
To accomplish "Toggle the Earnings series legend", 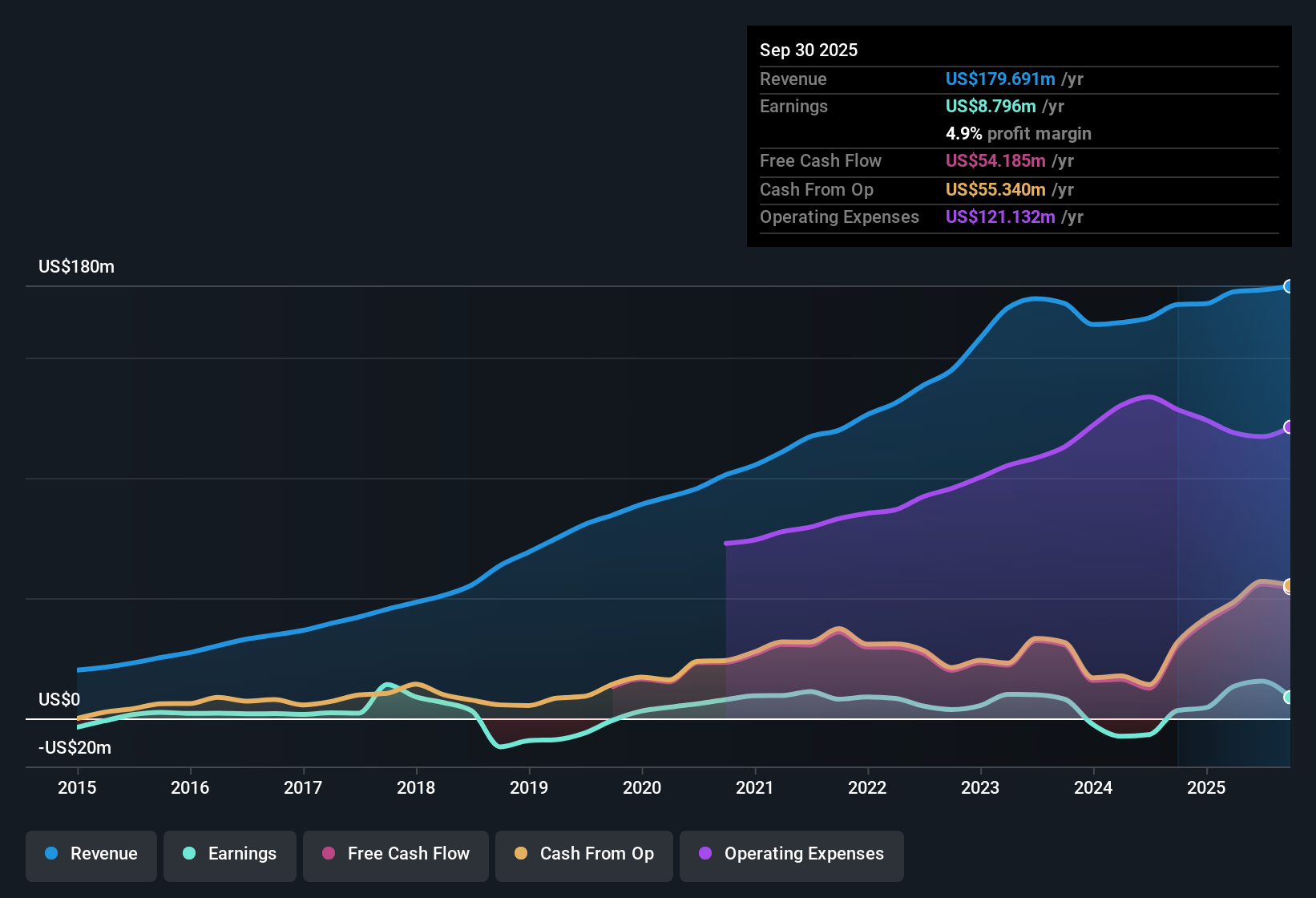I will pyautogui.click(x=230, y=854).
